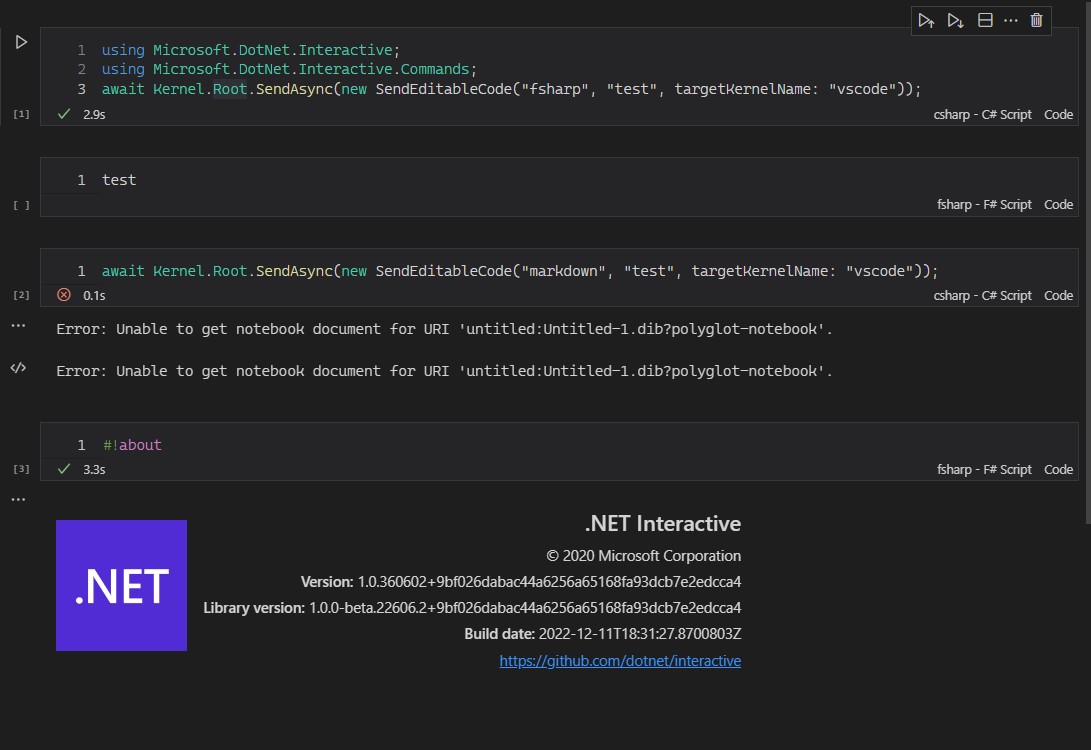
Task: Click the green success check beside 2.9s
Action: click(64, 113)
